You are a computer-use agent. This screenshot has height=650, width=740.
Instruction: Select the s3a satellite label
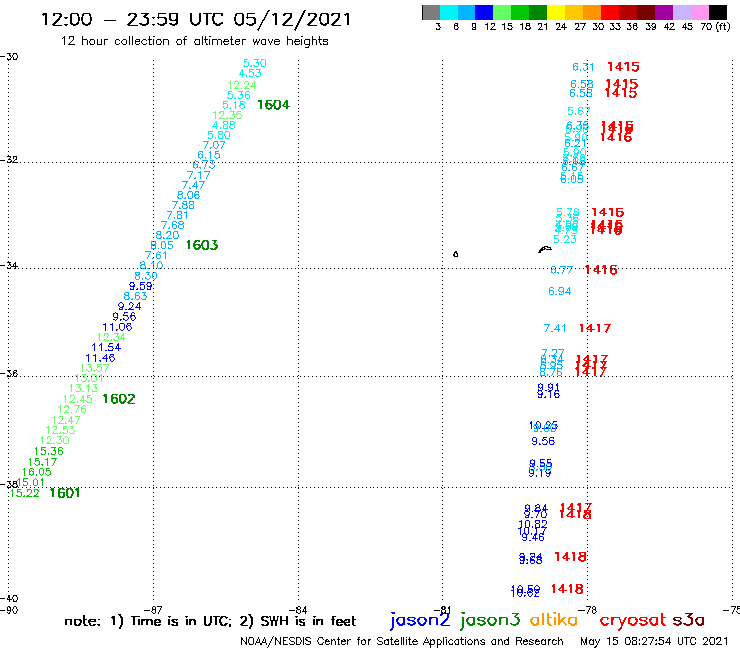coord(688,620)
